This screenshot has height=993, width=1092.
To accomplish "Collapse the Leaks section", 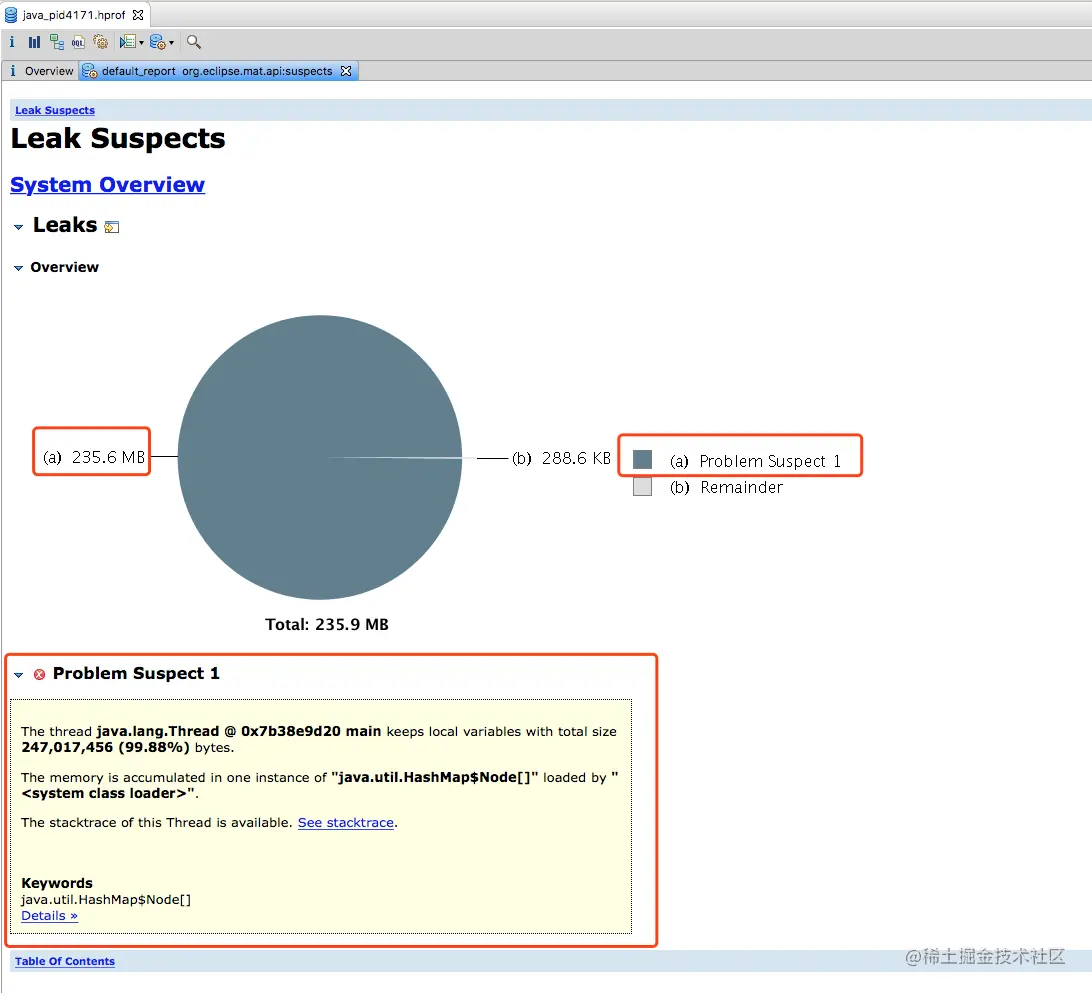I will click(18, 226).
